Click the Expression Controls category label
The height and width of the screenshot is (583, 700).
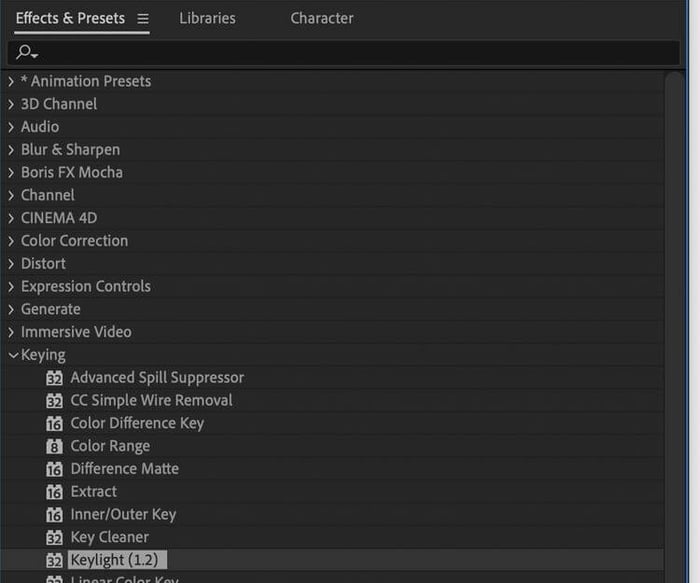pos(86,287)
